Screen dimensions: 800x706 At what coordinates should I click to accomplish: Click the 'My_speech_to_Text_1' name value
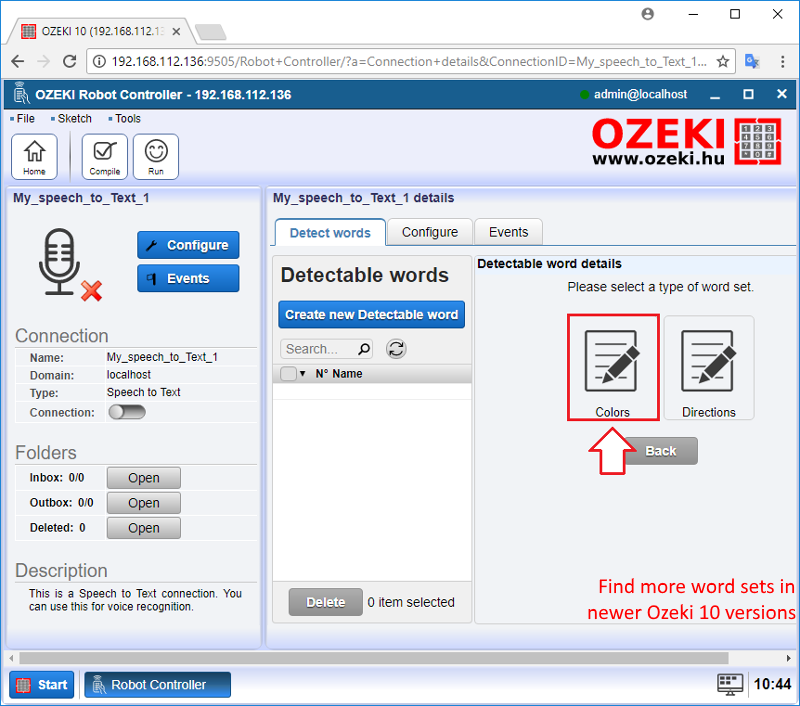click(162, 357)
